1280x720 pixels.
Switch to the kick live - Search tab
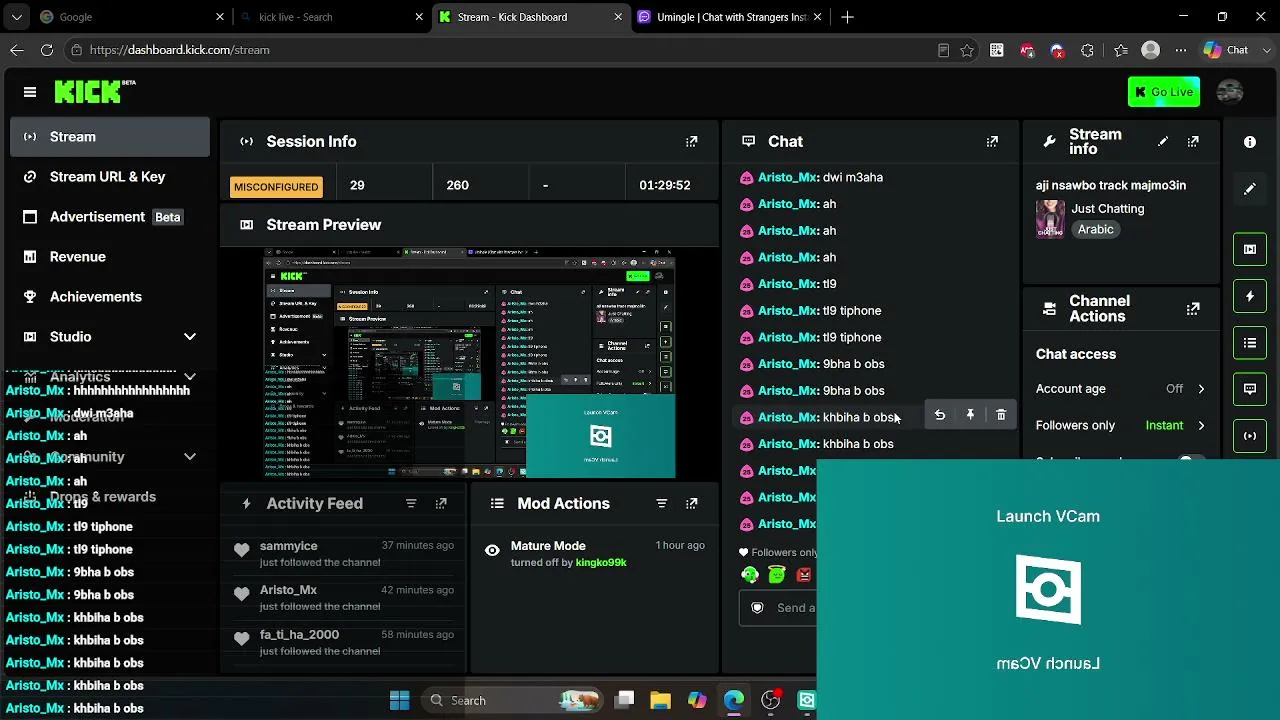(x=331, y=17)
